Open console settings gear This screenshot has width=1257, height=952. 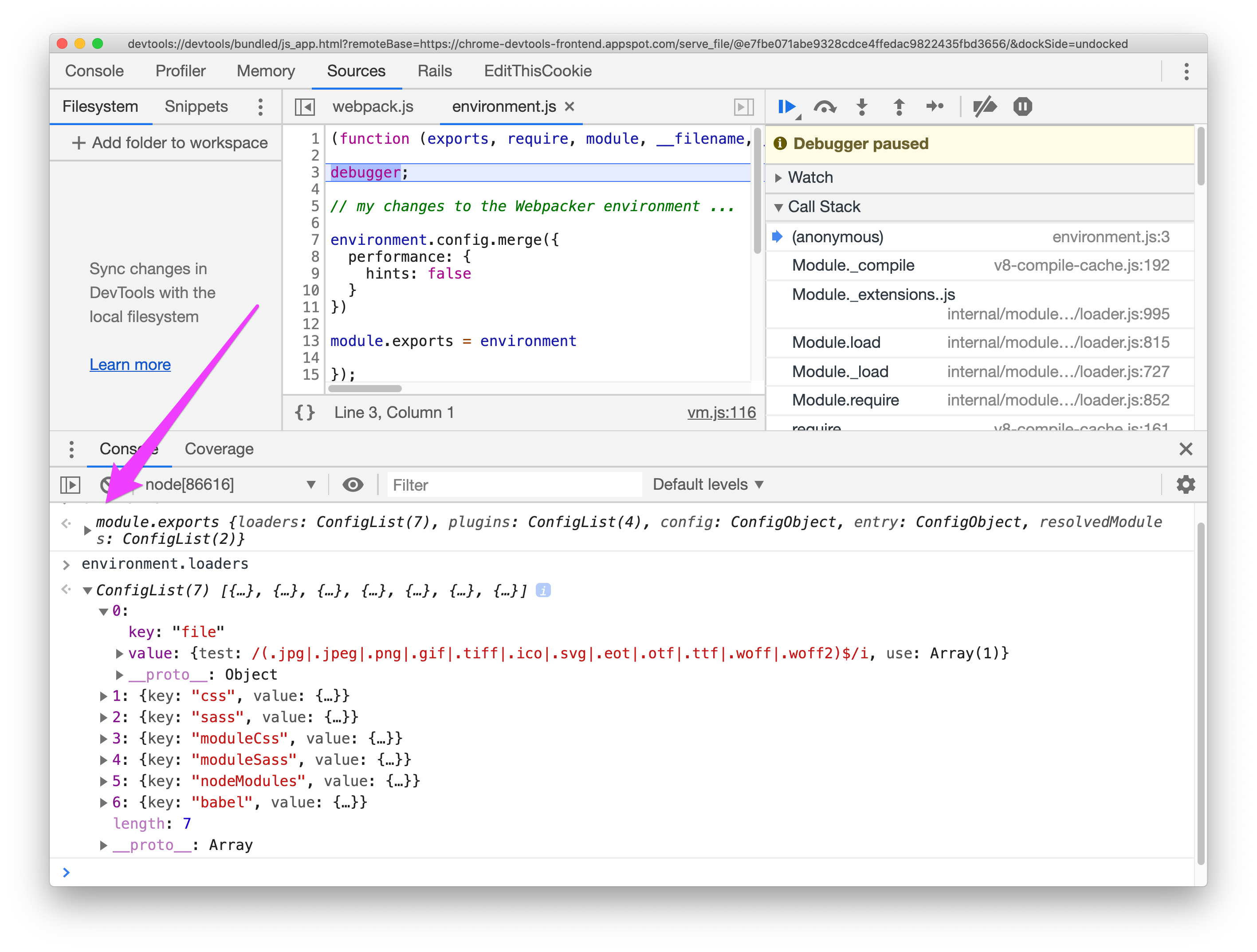(1186, 485)
